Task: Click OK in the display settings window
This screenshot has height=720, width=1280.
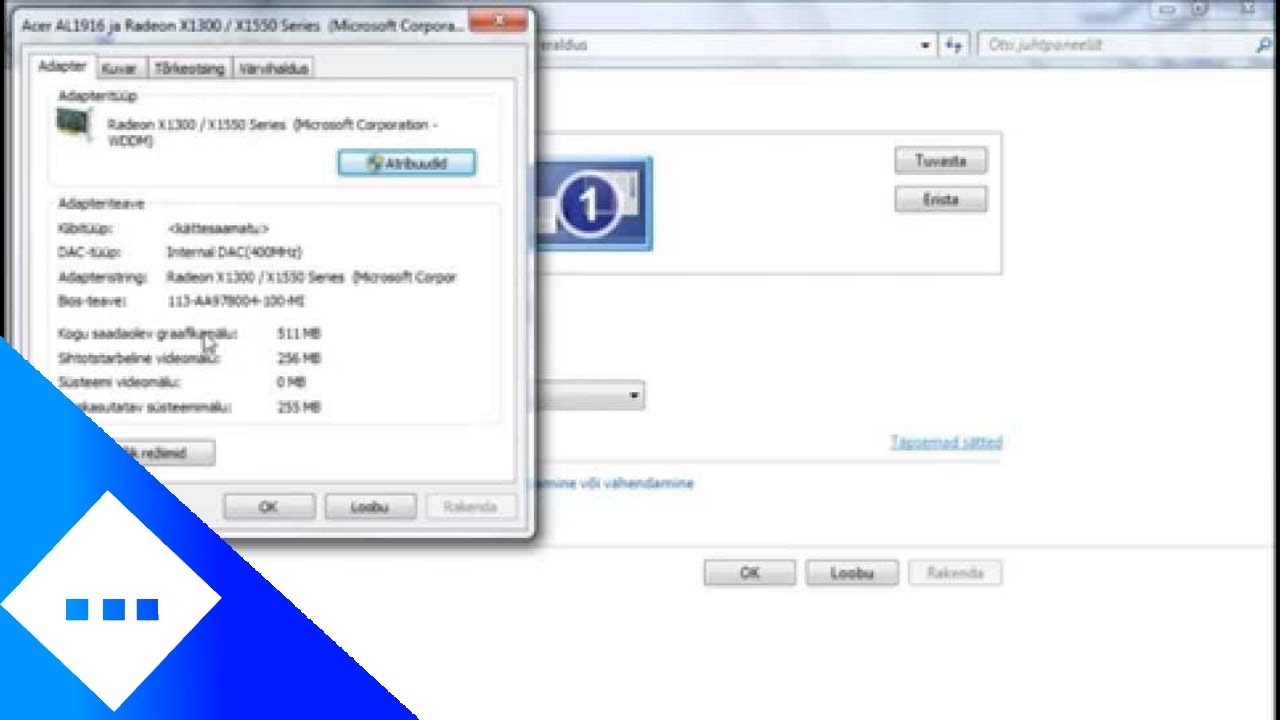Action: tap(750, 573)
